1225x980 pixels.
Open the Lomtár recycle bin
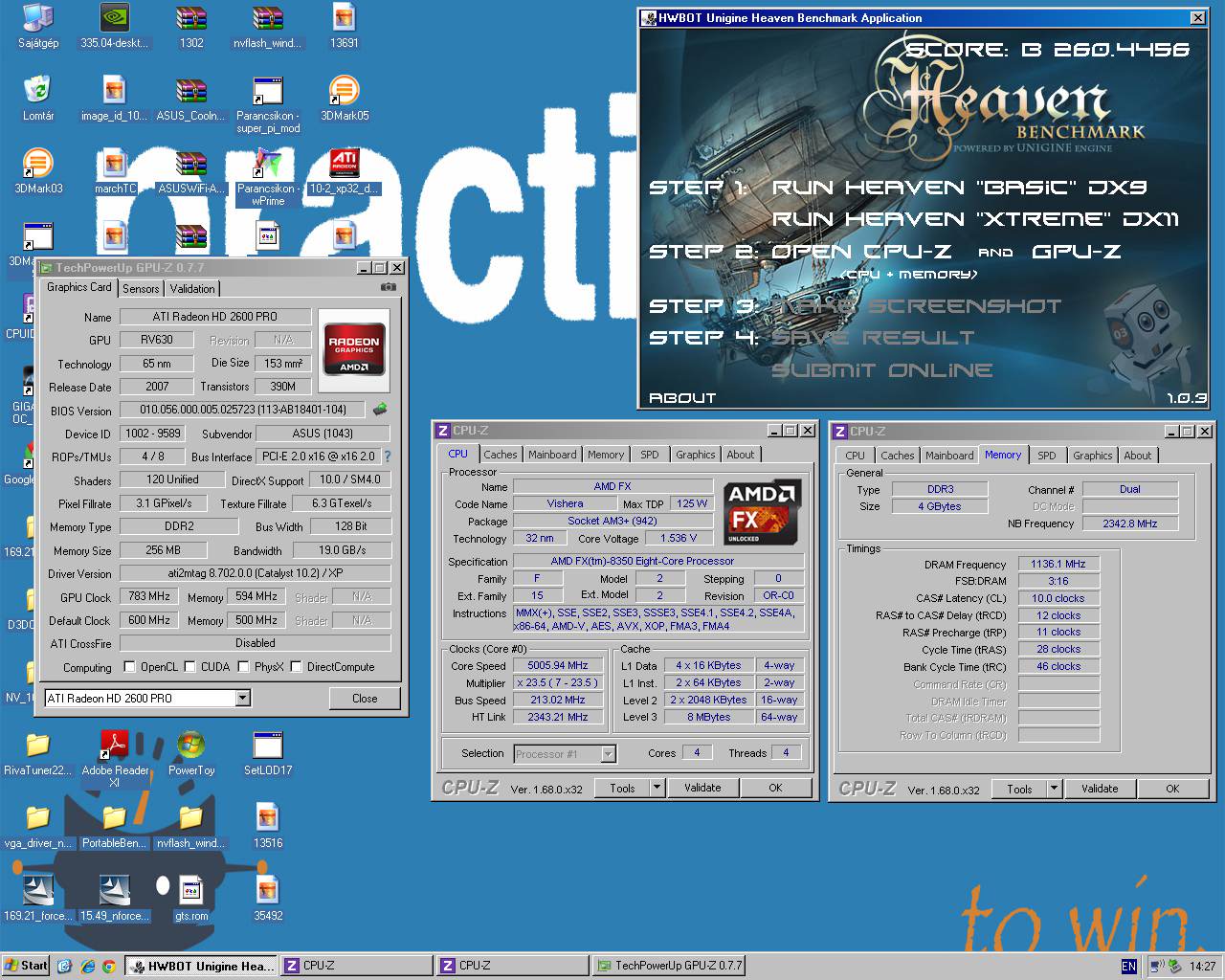[38, 99]
